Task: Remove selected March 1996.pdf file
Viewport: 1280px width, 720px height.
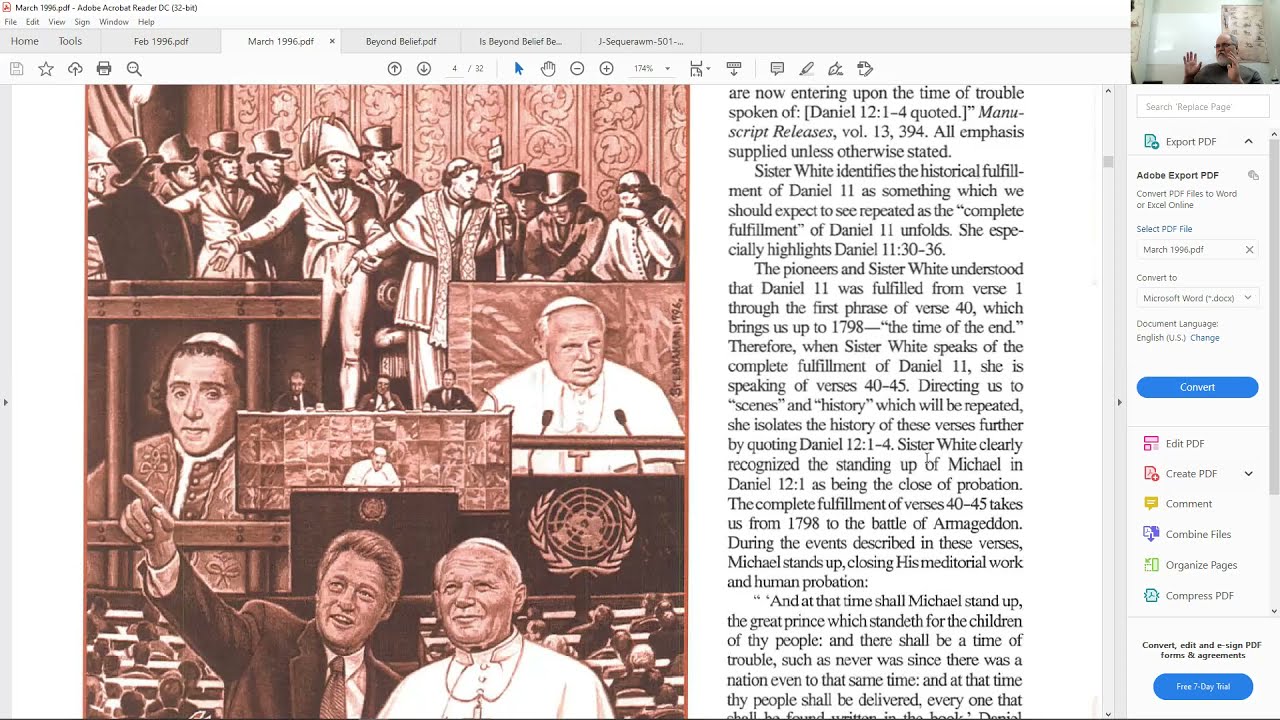Action: click(x=1249, y=250)
